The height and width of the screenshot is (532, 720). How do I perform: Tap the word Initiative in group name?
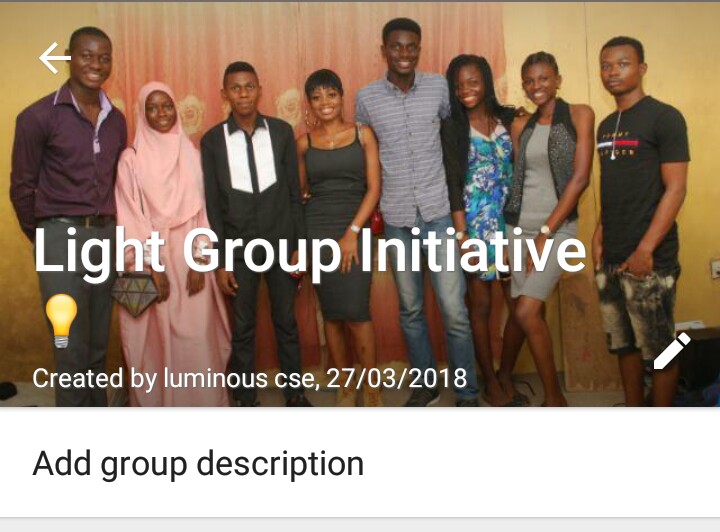[473, 250]
